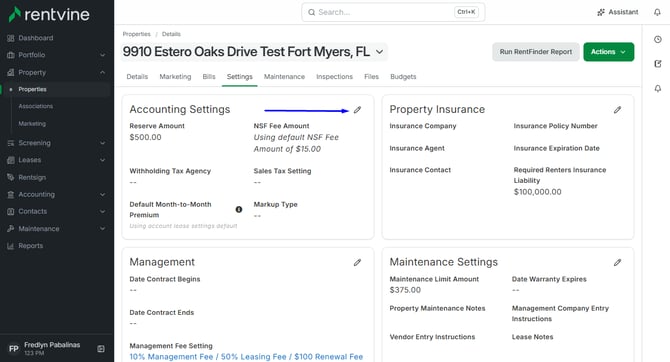Click the Rentsign sidebar icon
This screenshot has height=362, width=670.
pyautogui.click(x=11, y=177)
